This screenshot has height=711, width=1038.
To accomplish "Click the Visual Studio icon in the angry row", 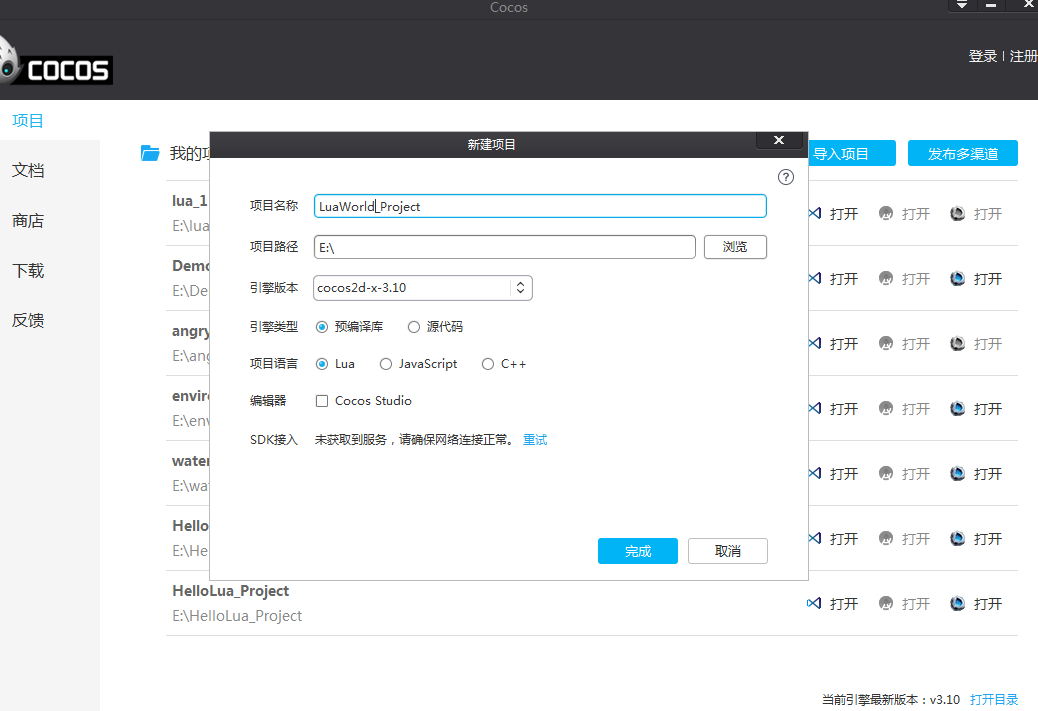I will point(814,343).
